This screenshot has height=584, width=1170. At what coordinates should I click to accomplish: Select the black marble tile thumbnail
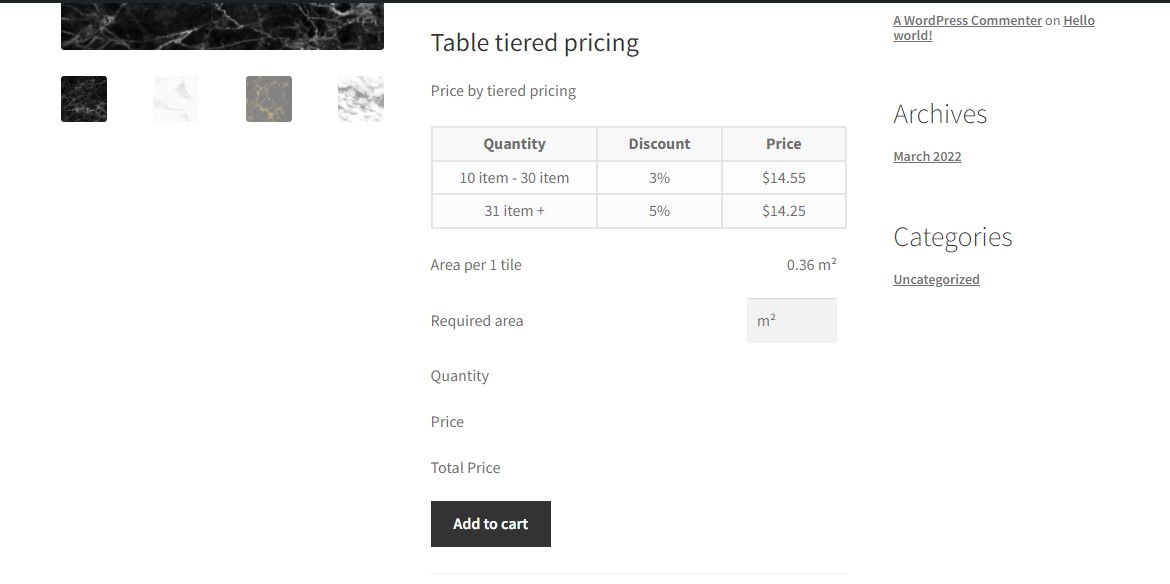click(83, 98)
